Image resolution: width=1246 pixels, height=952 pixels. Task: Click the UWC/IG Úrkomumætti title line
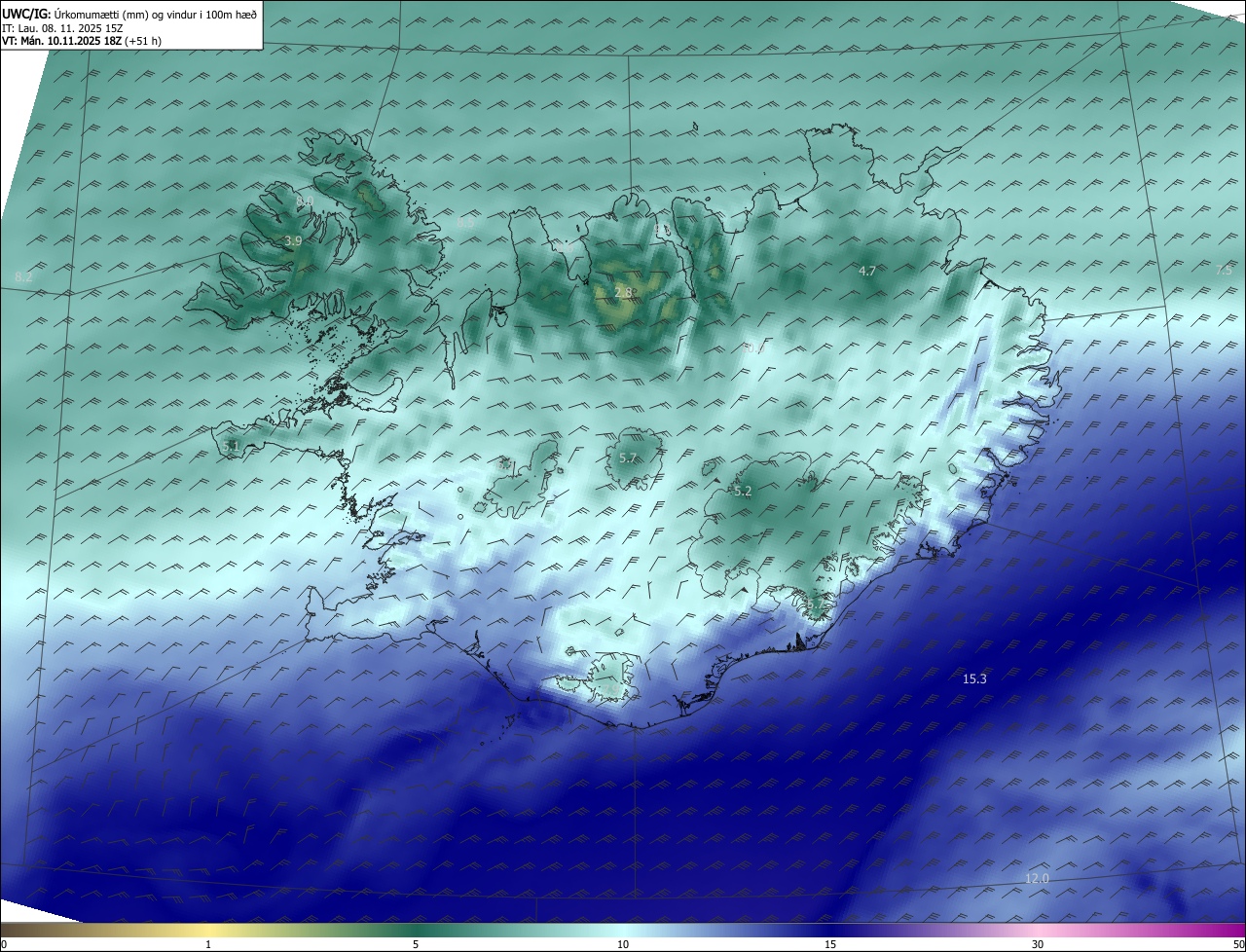coord(129,14)
